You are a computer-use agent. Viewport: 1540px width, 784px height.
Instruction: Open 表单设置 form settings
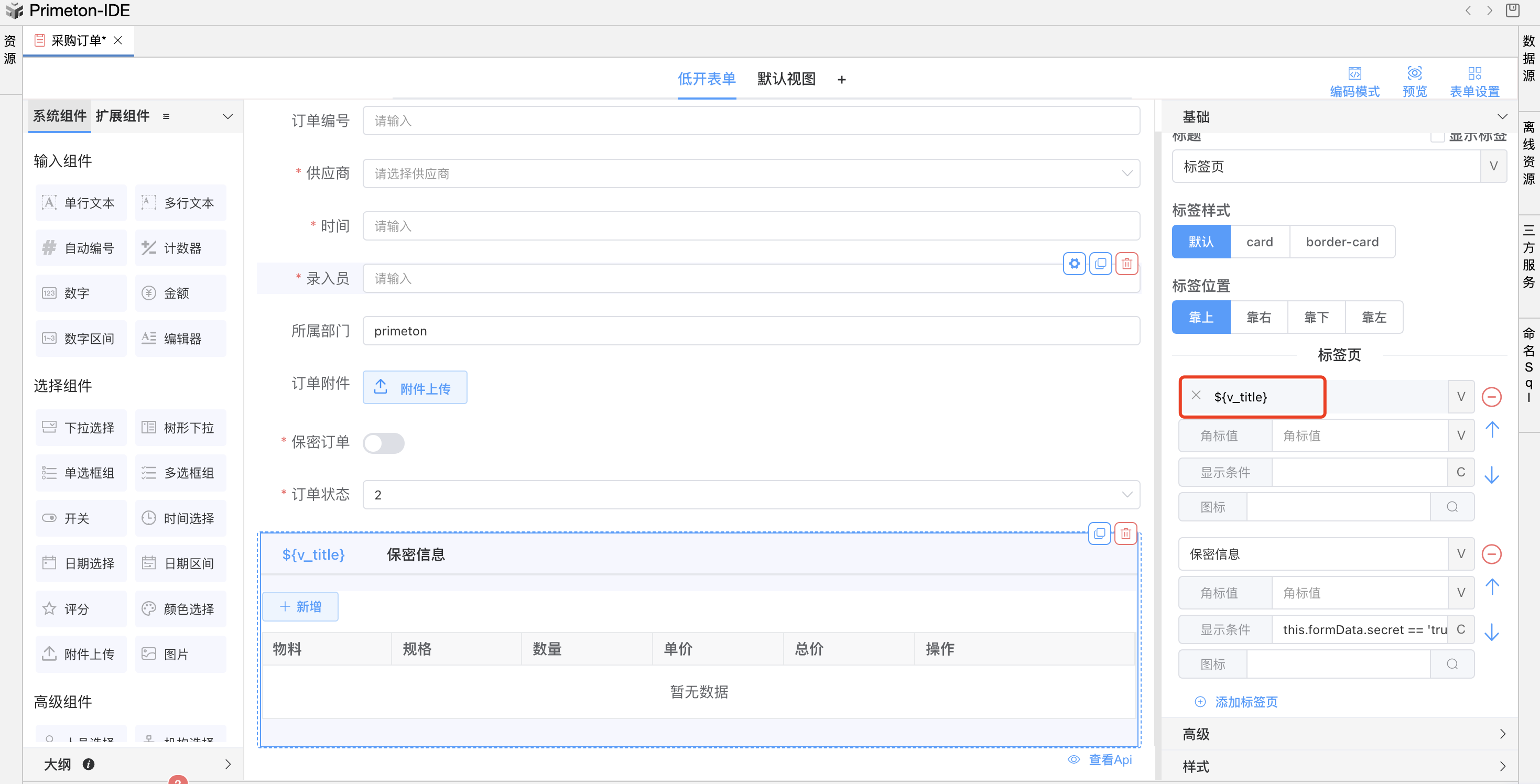pyautogui.click(x=1474, y=81)
